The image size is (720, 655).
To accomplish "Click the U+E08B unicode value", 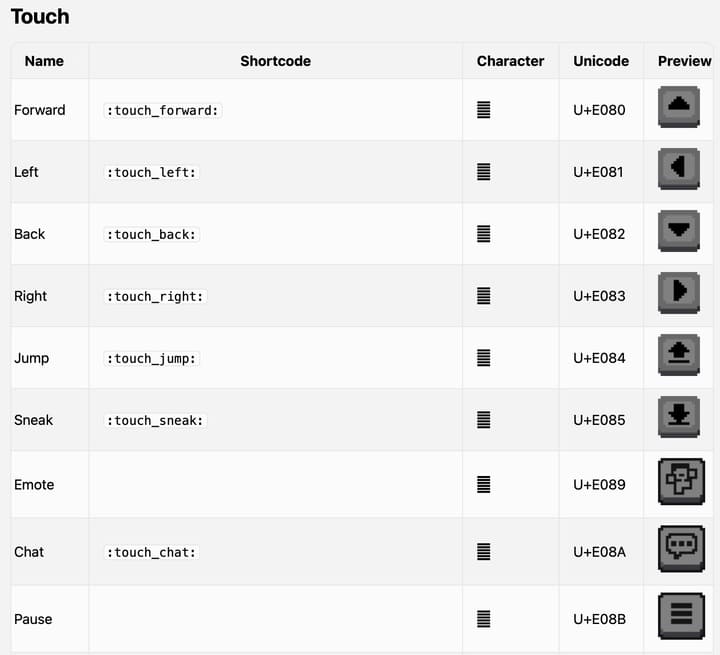I will 599,619.
